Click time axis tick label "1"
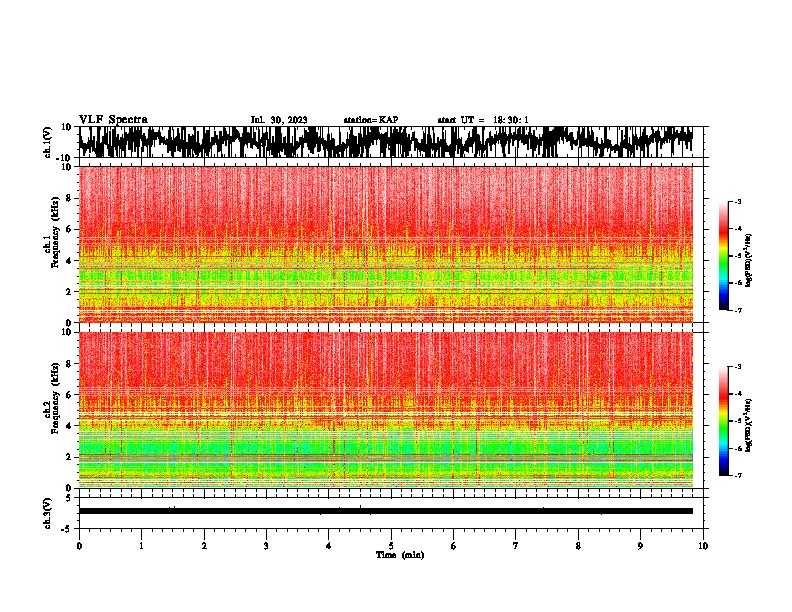The image size is (792, 612). [141, 546]
